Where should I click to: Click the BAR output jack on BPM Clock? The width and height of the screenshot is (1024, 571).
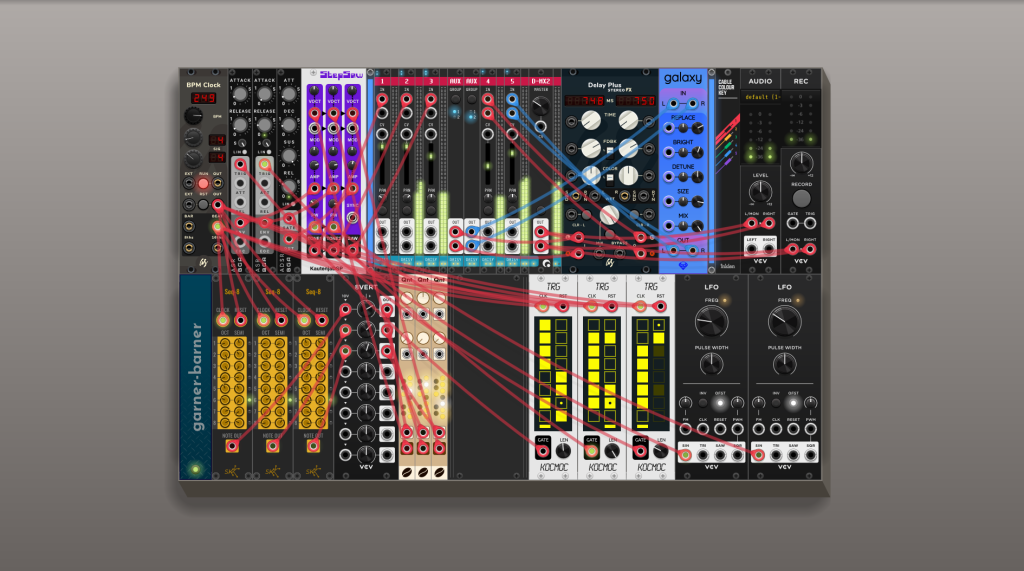189,227
